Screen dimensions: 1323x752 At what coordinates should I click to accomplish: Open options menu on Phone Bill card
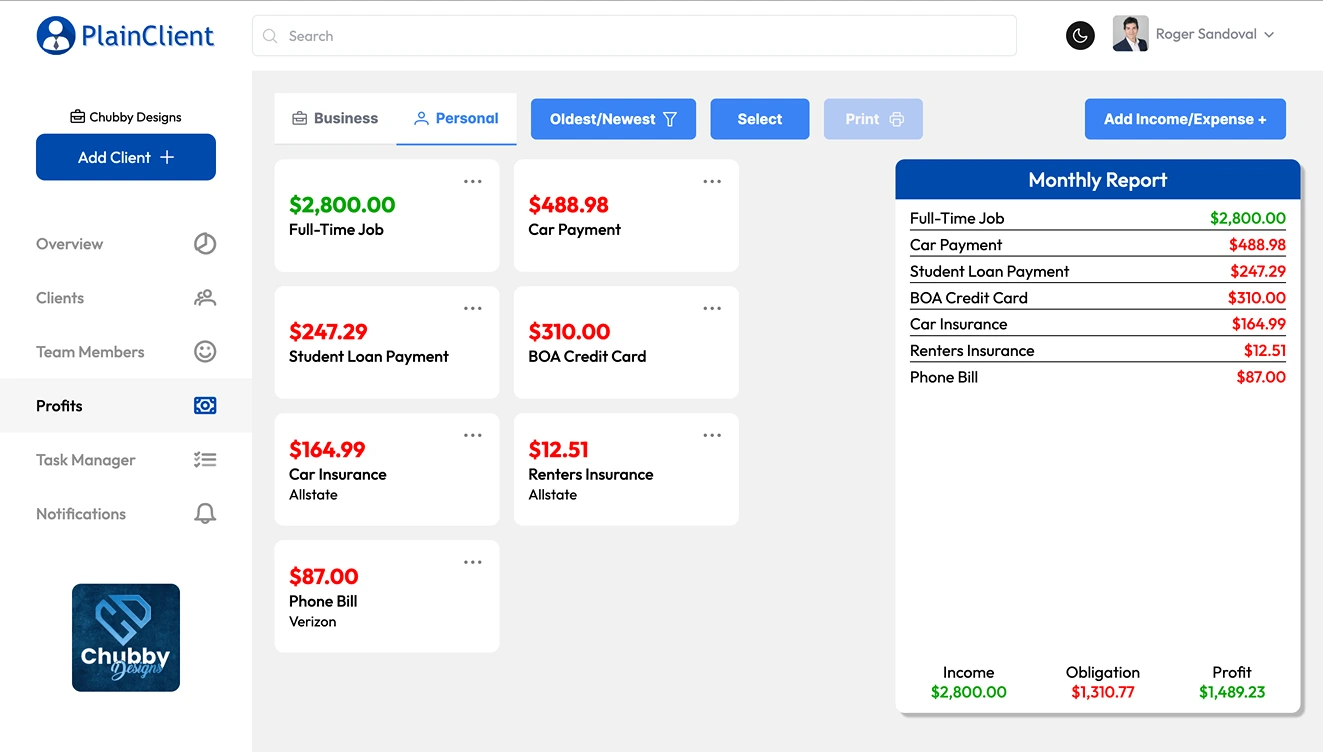click(472, 561)
